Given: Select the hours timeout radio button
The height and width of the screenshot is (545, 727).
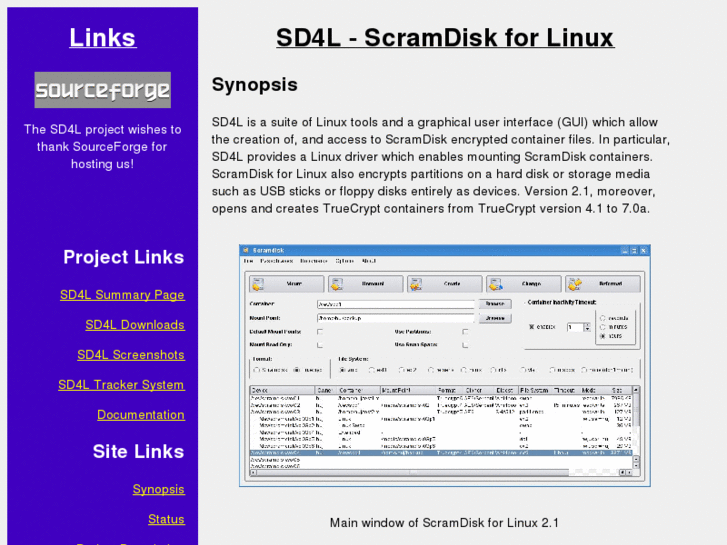Looking at the screenshot, I should (x=601, y=337).
